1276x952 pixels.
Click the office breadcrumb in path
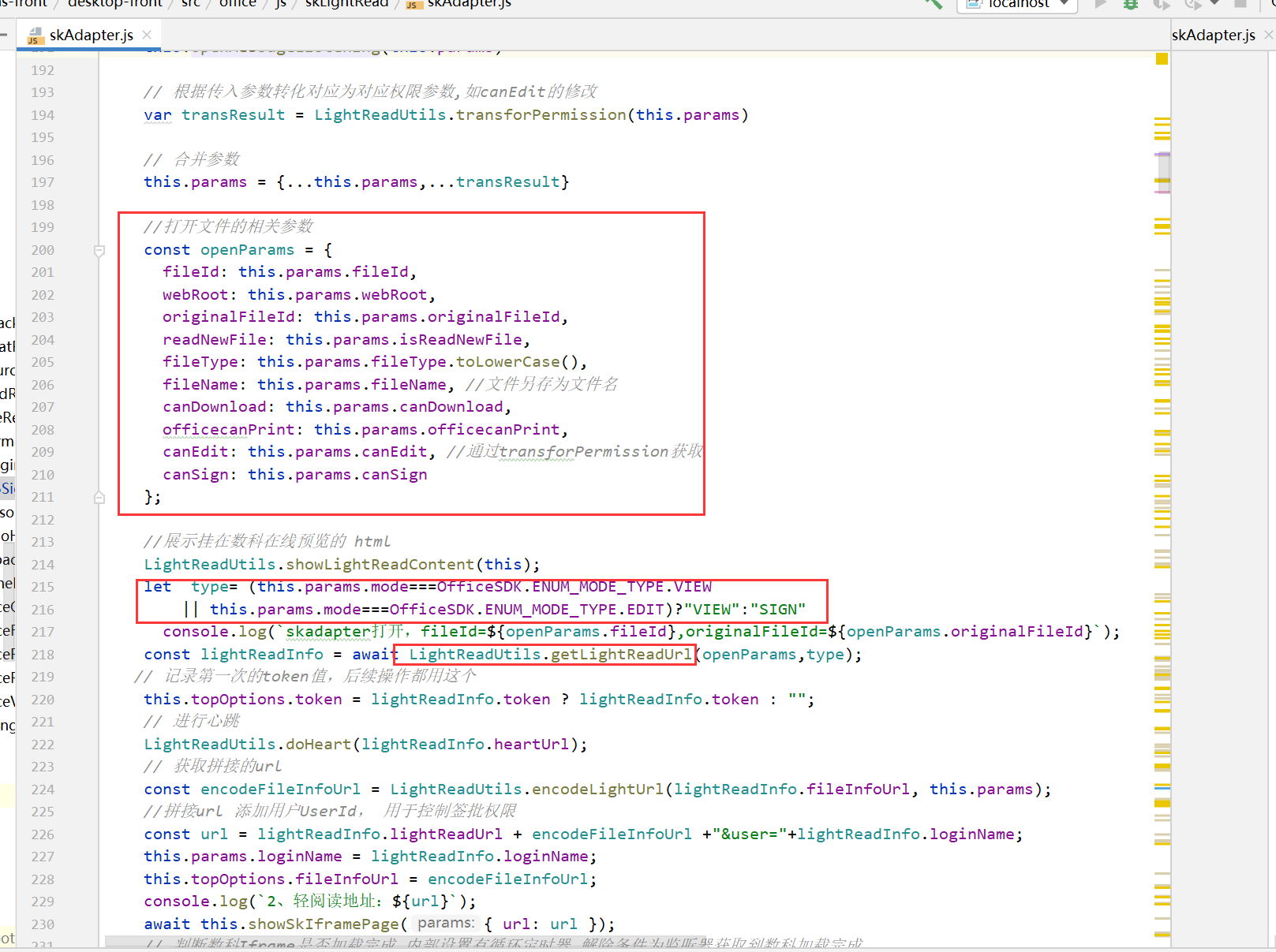(x=238, y=4)
